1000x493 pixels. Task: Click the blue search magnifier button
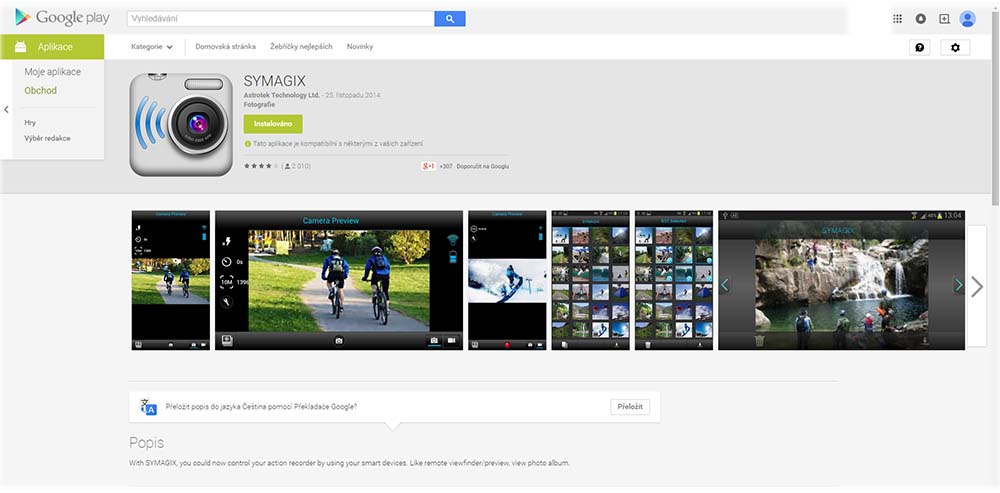[450, 18]
